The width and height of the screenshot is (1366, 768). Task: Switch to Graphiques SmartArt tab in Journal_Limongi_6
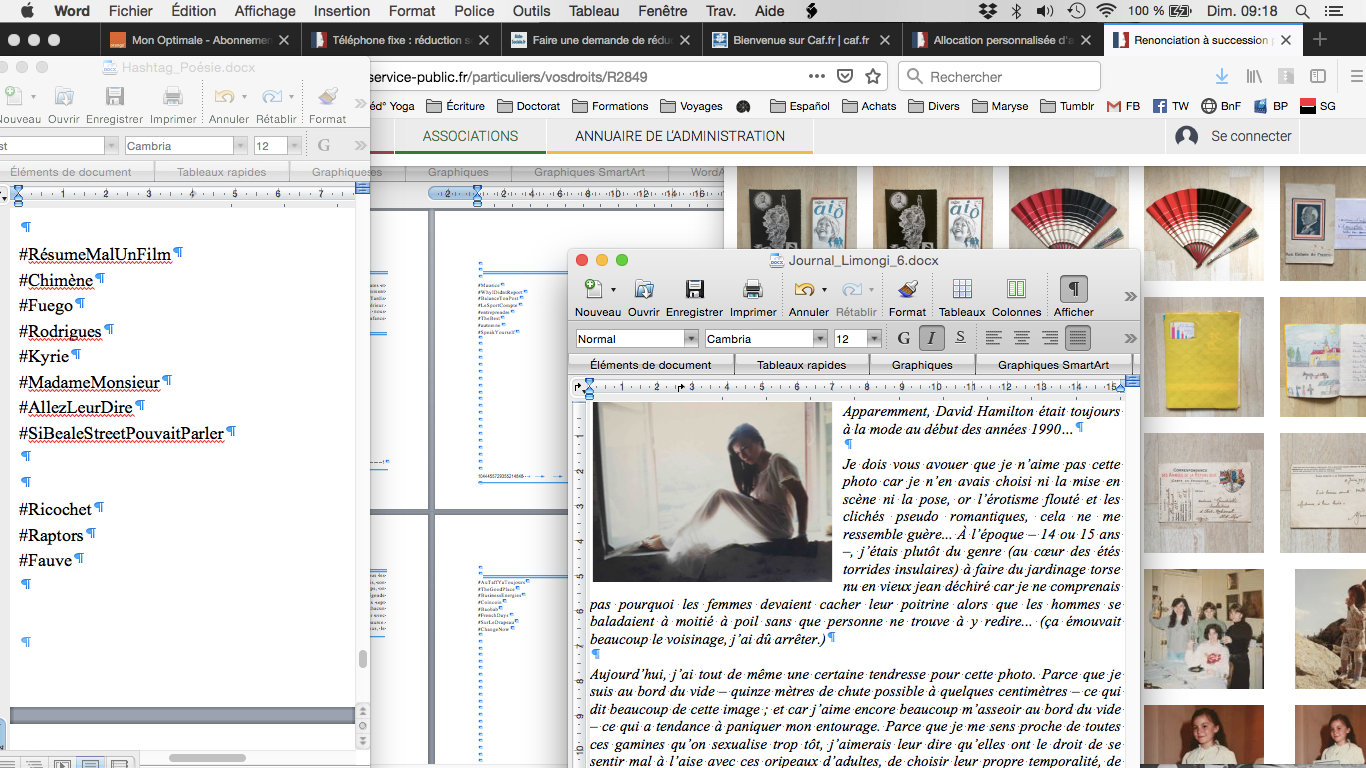[1053, 365]
